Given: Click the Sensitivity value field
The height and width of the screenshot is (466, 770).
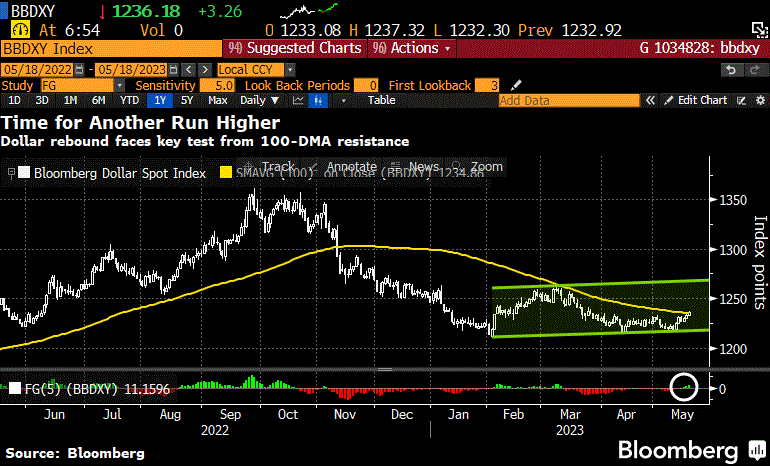Looking at the screenshot, I should pos(217,85).
